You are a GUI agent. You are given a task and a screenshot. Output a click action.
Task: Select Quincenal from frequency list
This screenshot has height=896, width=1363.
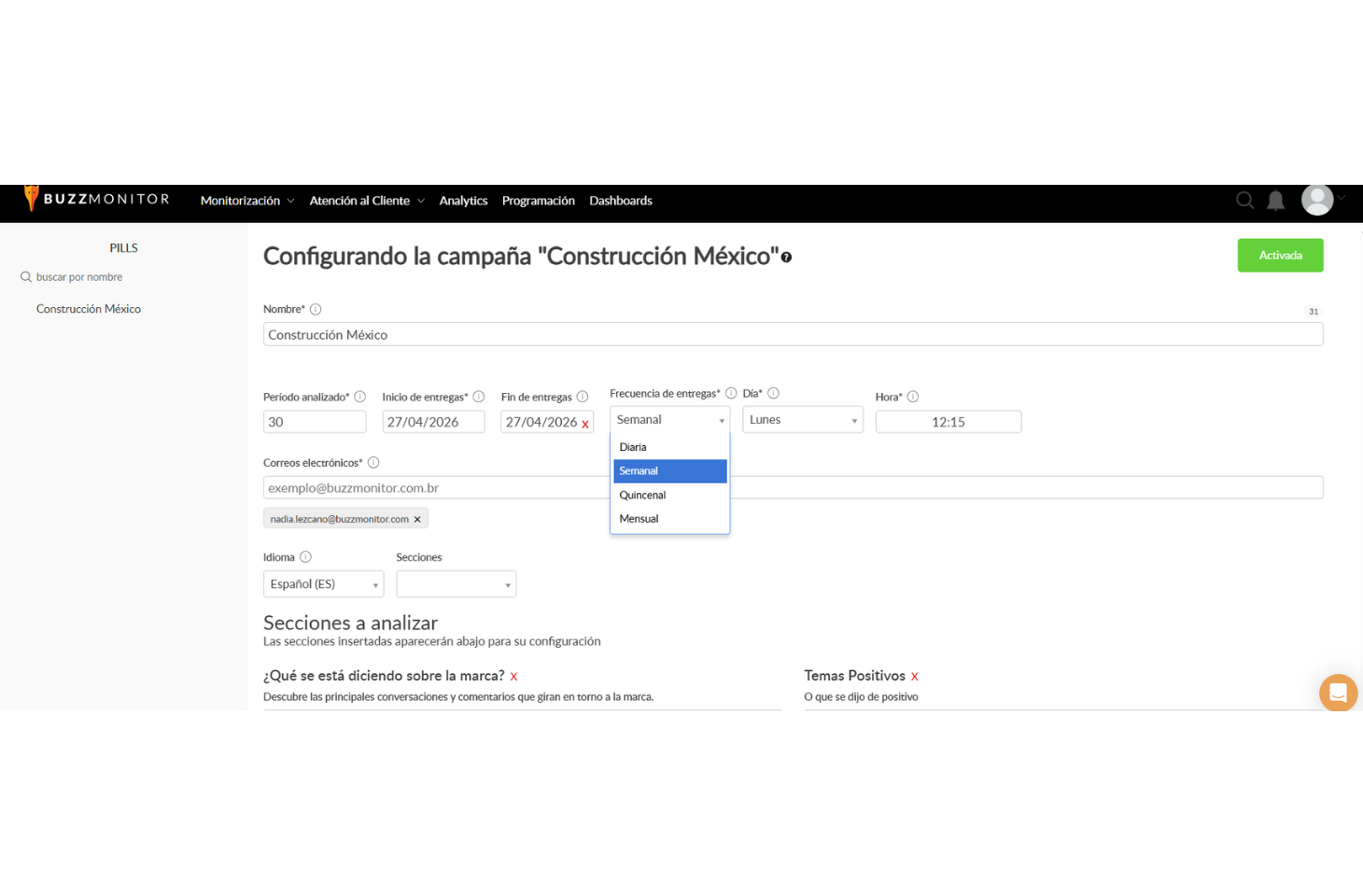tap(642, 495)
